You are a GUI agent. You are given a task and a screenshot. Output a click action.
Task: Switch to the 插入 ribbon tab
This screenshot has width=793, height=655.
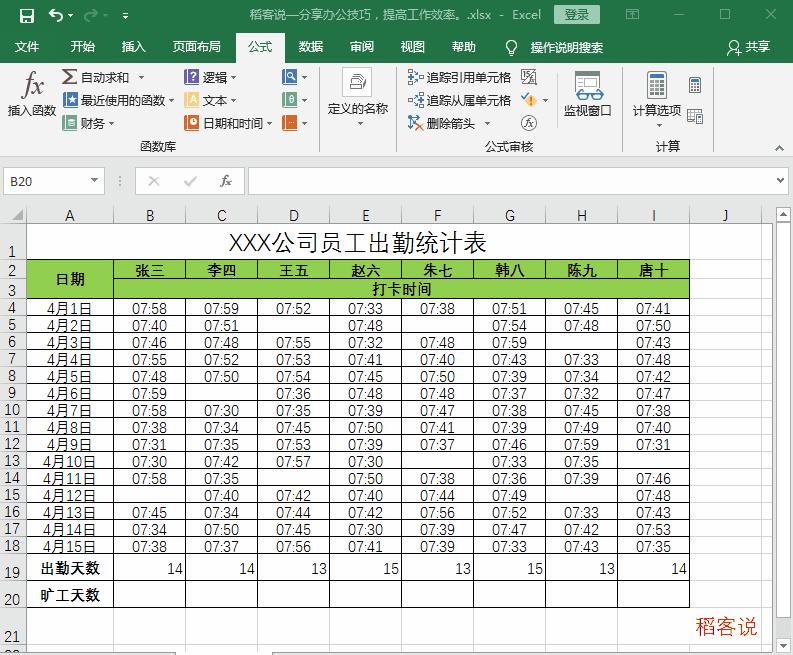tap(134, 47)
